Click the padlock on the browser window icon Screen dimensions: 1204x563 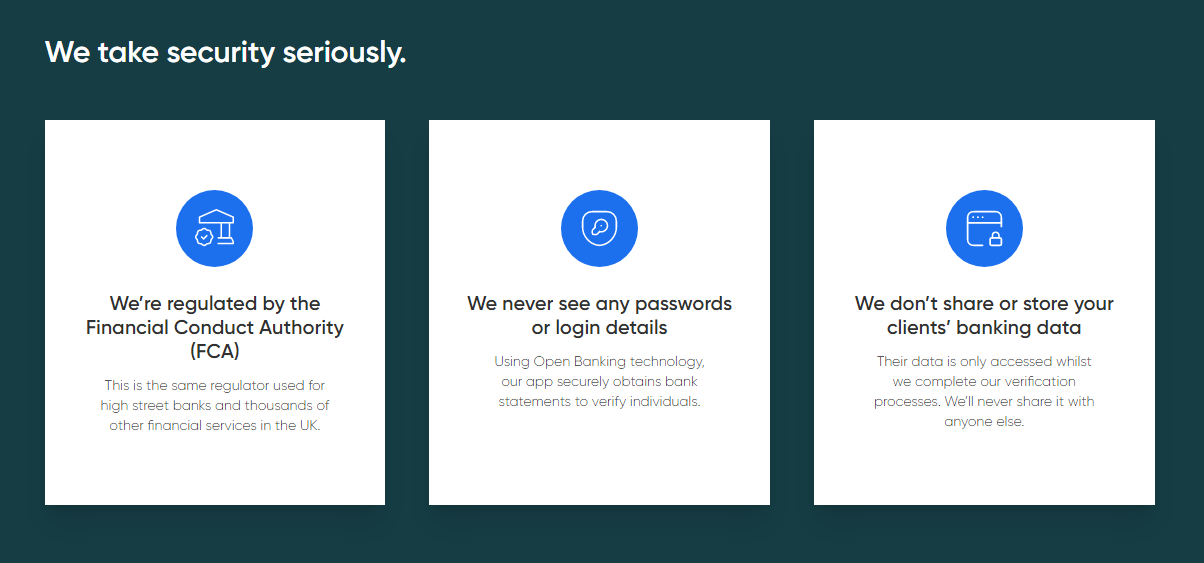click(995, 239)
